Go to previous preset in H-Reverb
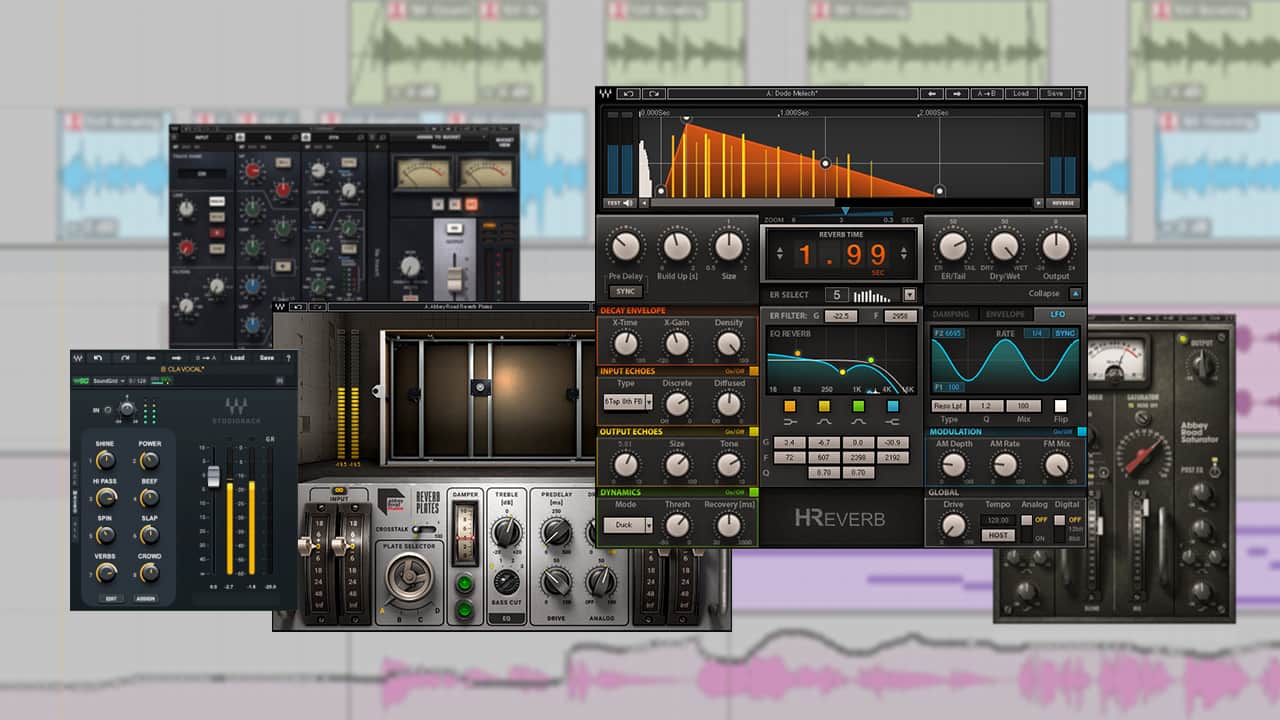Image resolution: width=1280 pixels, height=720 pixels. pos(931,93)
